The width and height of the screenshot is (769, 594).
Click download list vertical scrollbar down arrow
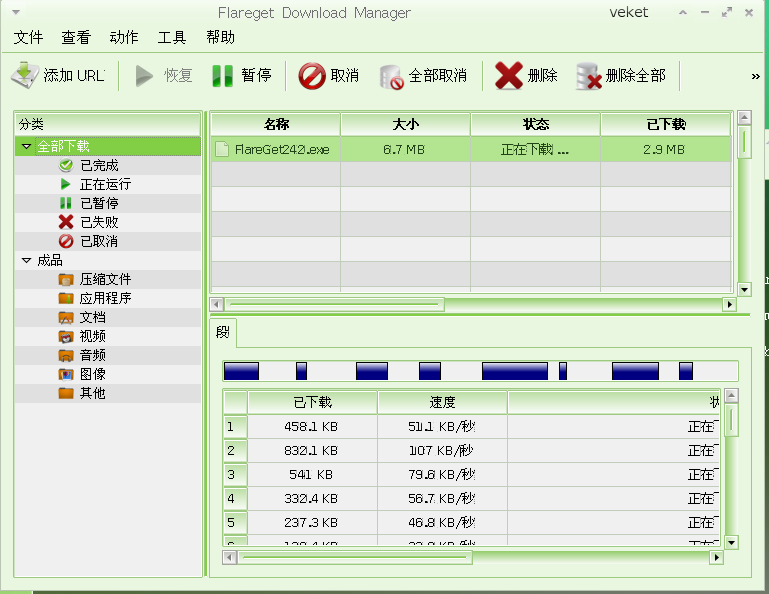744,289
